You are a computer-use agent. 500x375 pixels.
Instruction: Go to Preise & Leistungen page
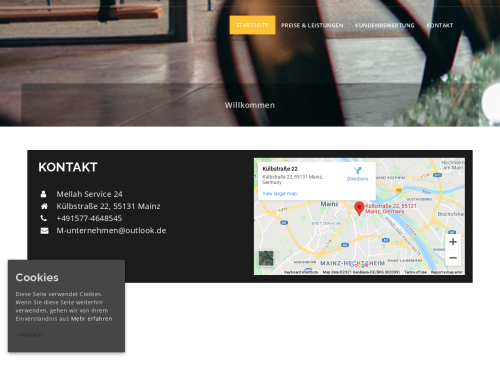(x=312, y=25)
